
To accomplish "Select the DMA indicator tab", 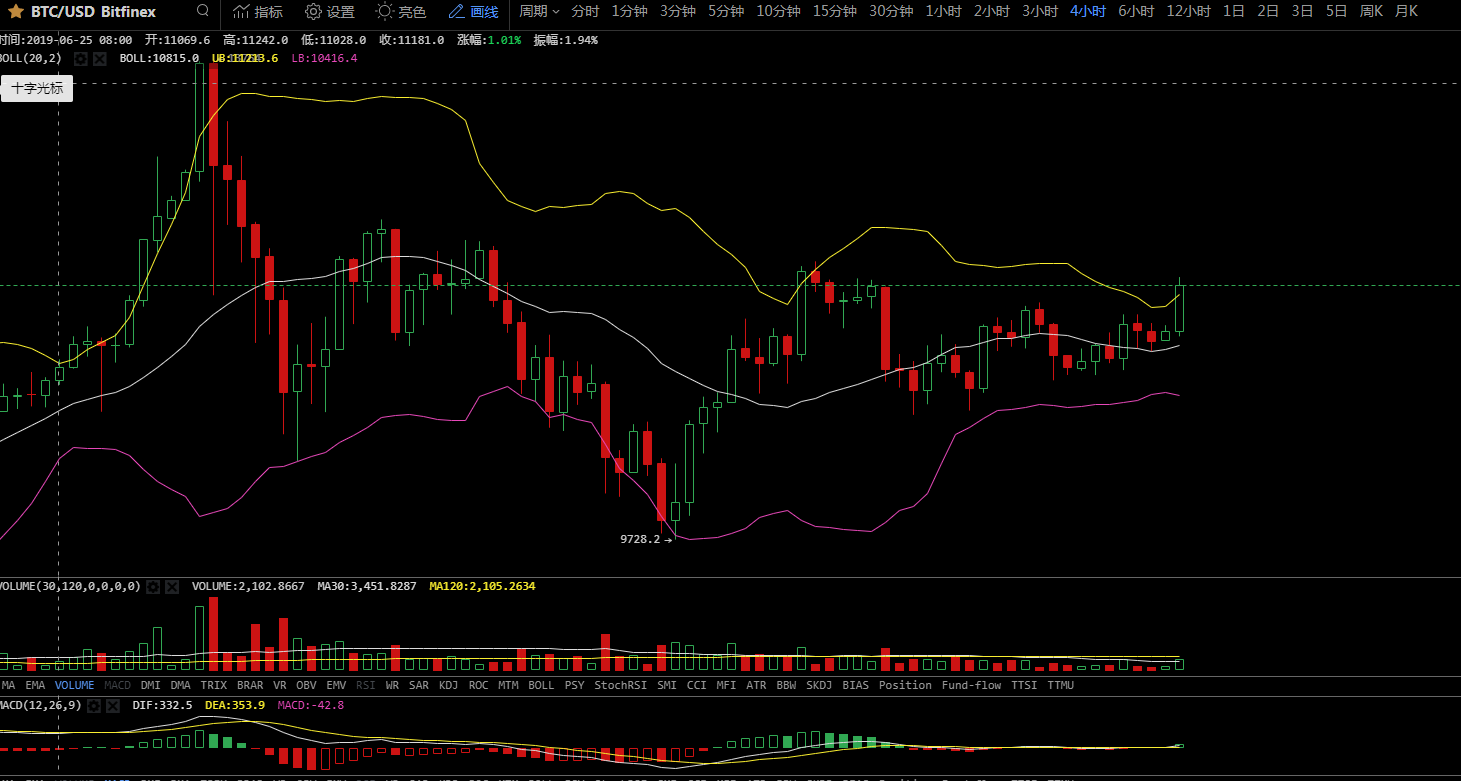I will pos(181,686).
